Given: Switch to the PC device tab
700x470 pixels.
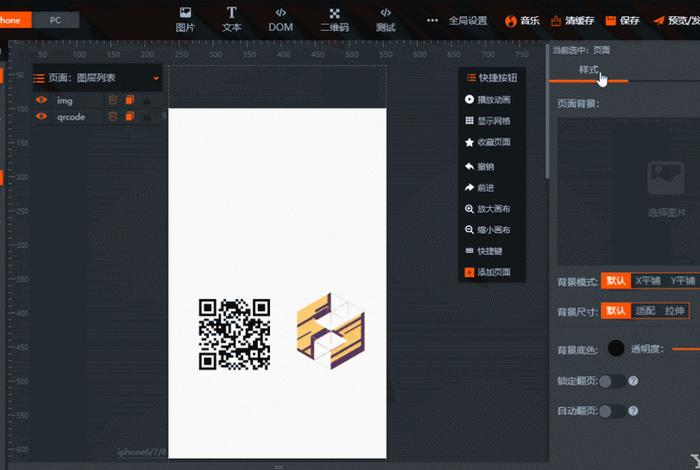Looking at the screenshot, I should pos(55,20).
